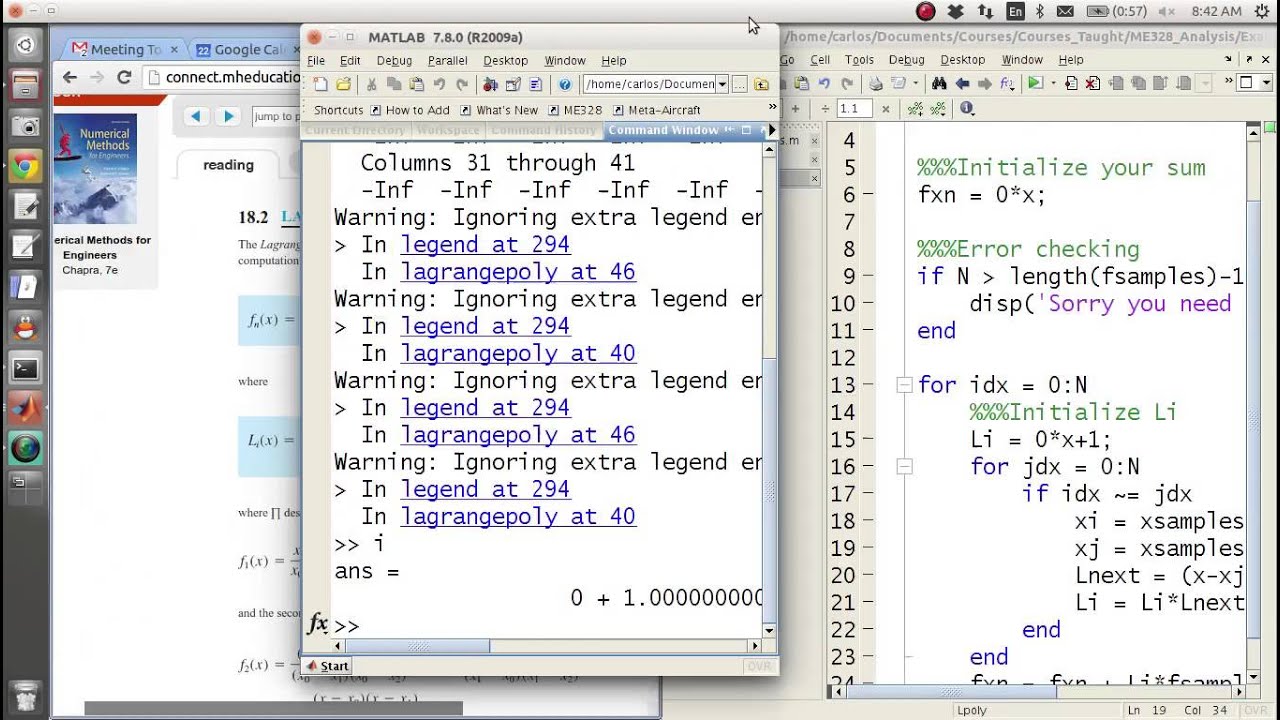The image size is (1280, 720).
Task: Switch to Current Directory tab
Action: pos(355,131)
